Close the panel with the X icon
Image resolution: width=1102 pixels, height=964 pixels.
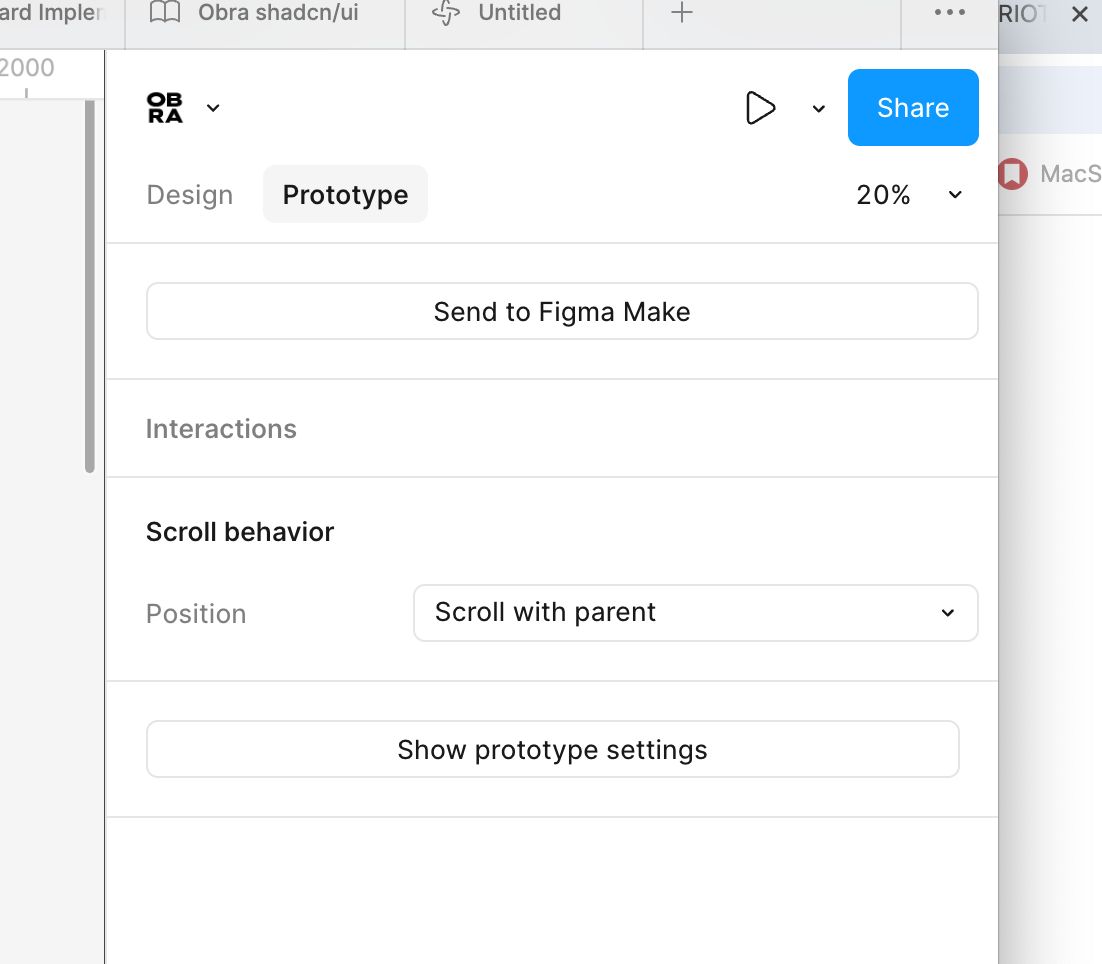(1080, 14)
